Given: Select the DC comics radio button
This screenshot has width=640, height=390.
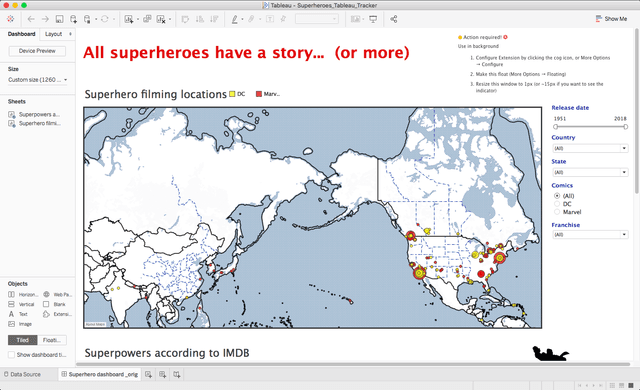Looking at the screenshot, I should click(x=557, y=204).
